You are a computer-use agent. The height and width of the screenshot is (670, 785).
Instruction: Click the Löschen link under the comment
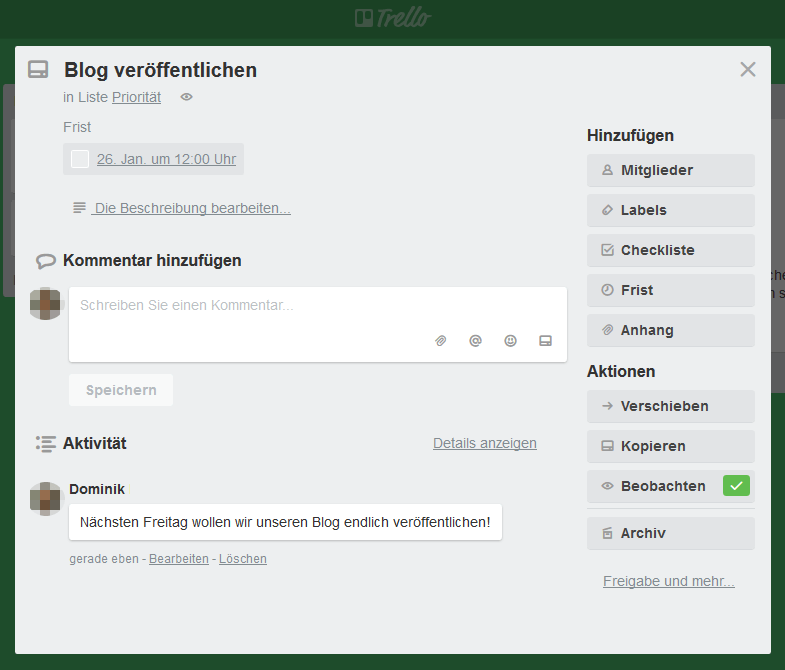coord(243,559)
